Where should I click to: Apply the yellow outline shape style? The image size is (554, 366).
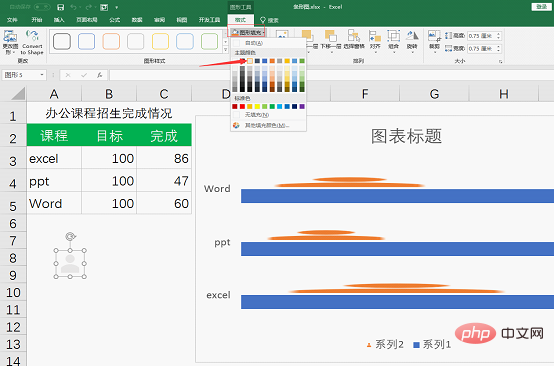(x=160, y=41)
